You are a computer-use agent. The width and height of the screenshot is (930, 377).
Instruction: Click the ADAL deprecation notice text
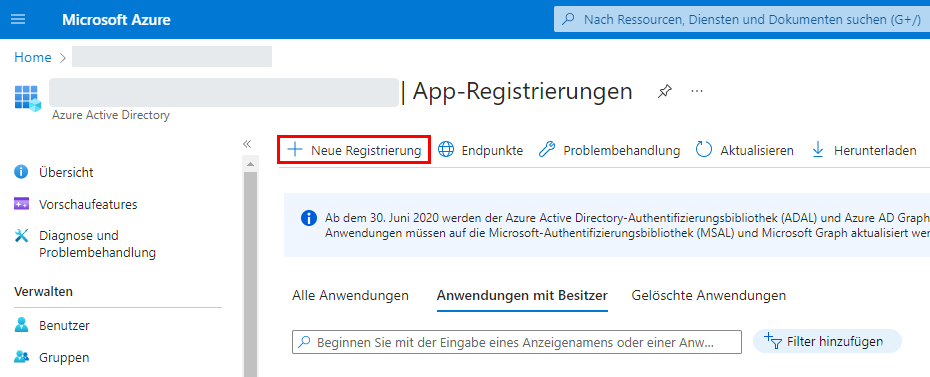point(627,225)
